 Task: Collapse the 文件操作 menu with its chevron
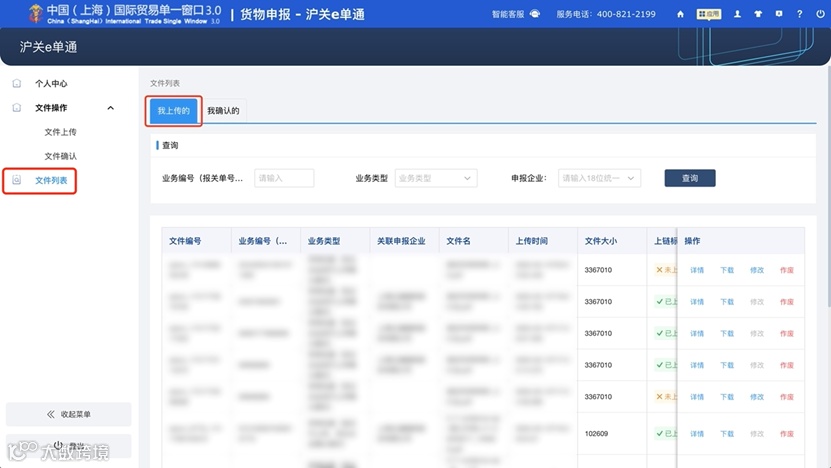[x=110, y=108]
